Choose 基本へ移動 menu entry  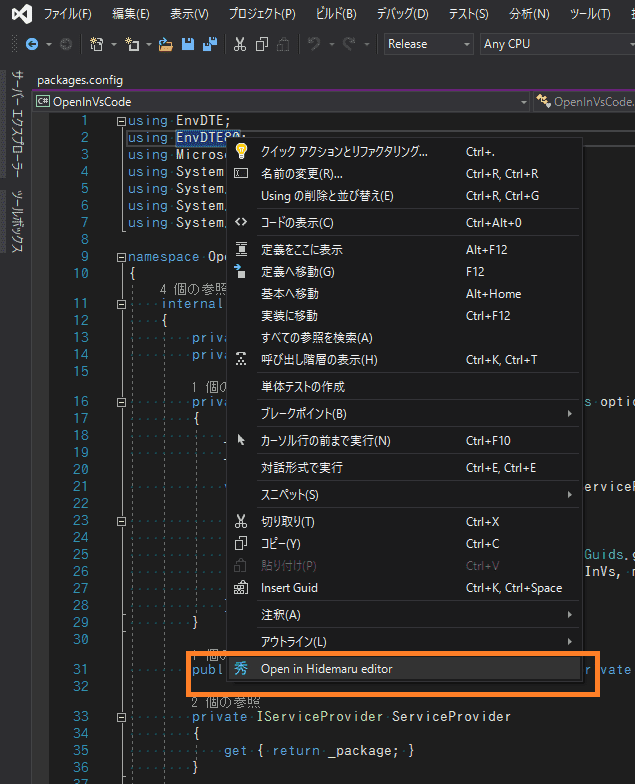click(404, 294)
